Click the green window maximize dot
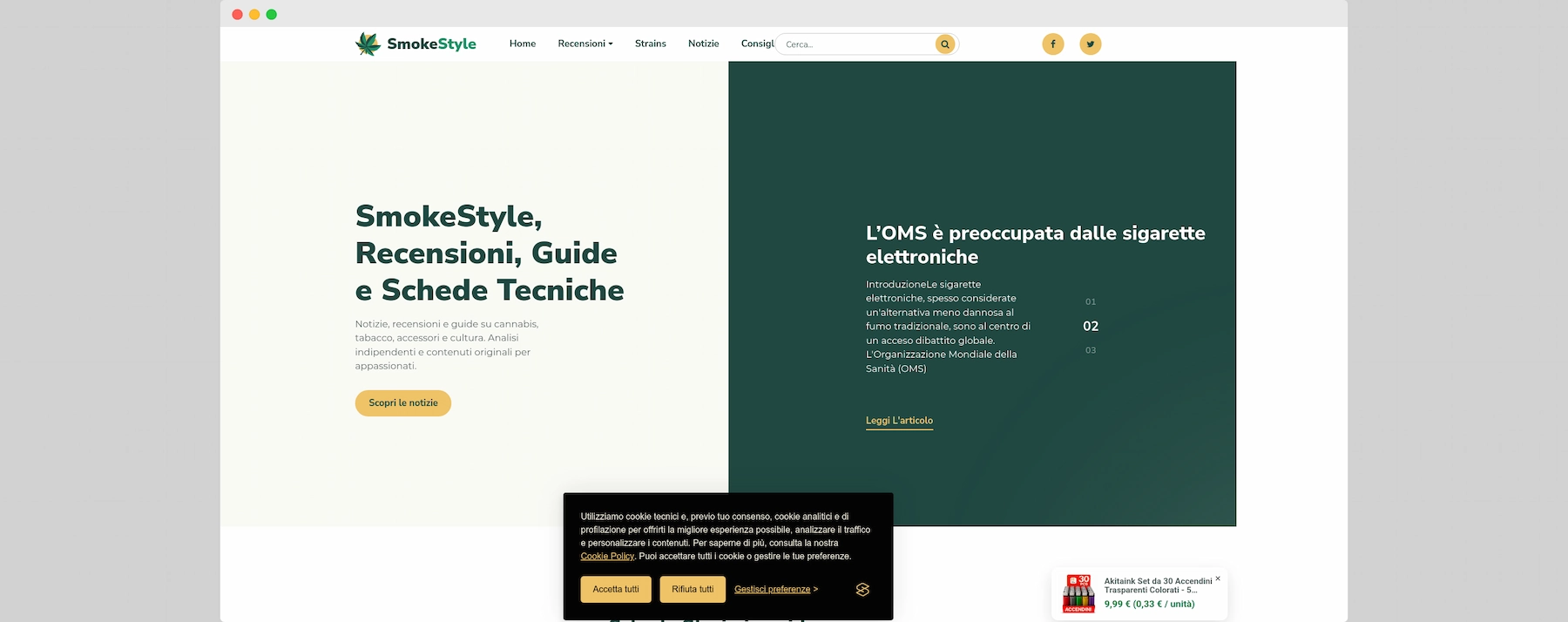Image resolution: width=1568 pixels, height=622 pixels. [x=271, y=14]
